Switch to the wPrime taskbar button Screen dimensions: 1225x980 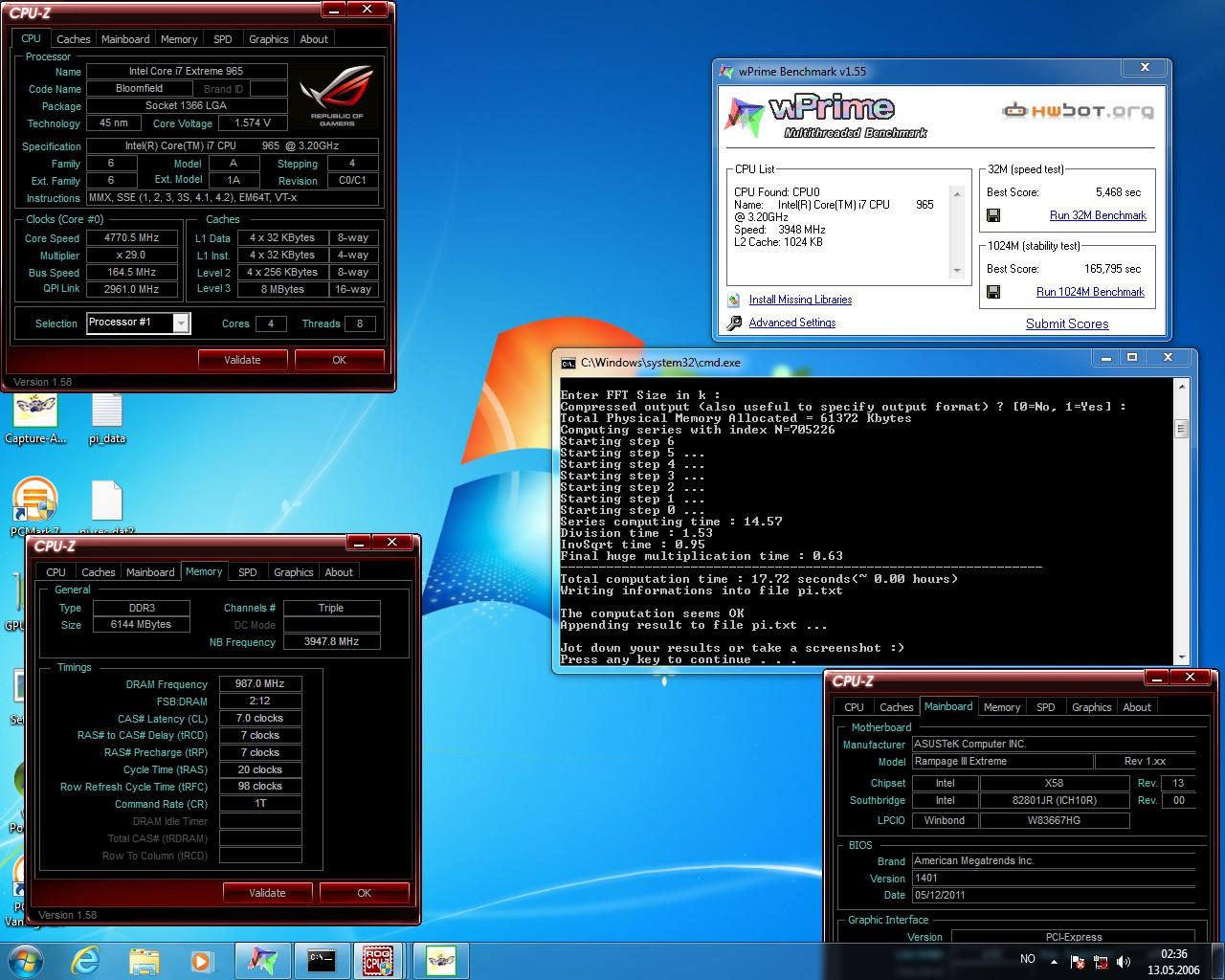(x=262, y=960)
